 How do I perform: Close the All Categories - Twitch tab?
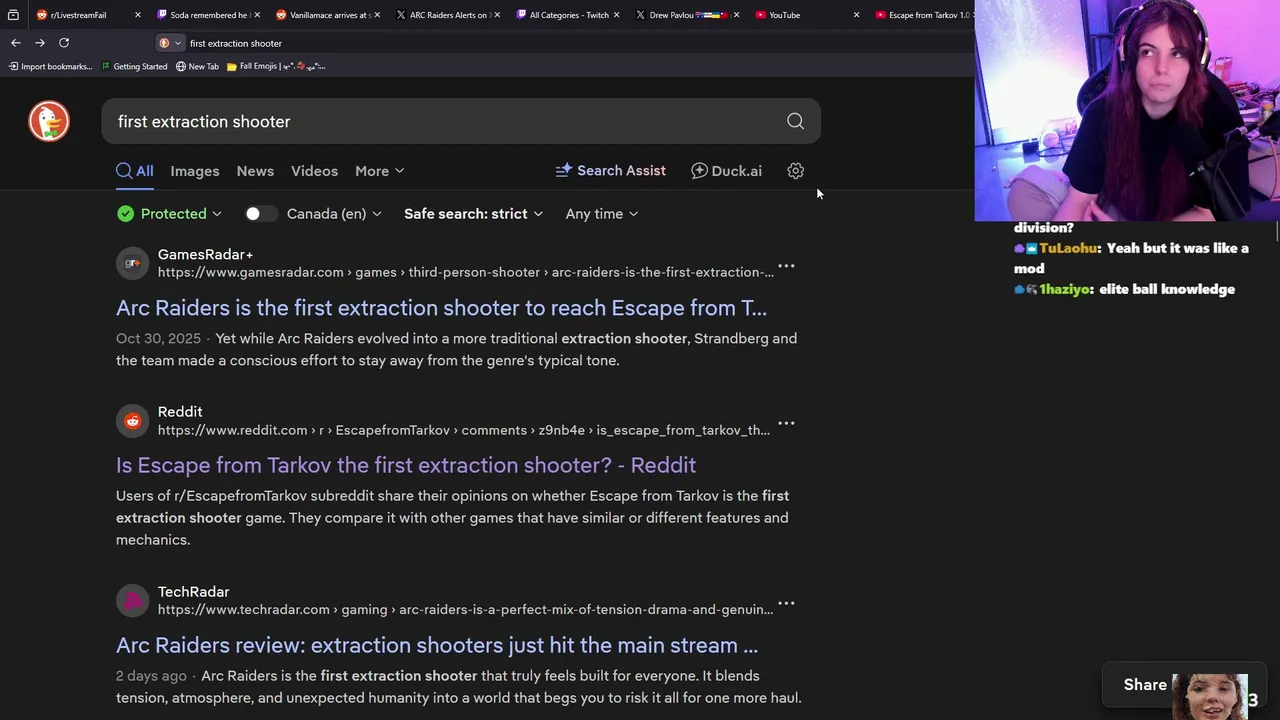point(616,15)
